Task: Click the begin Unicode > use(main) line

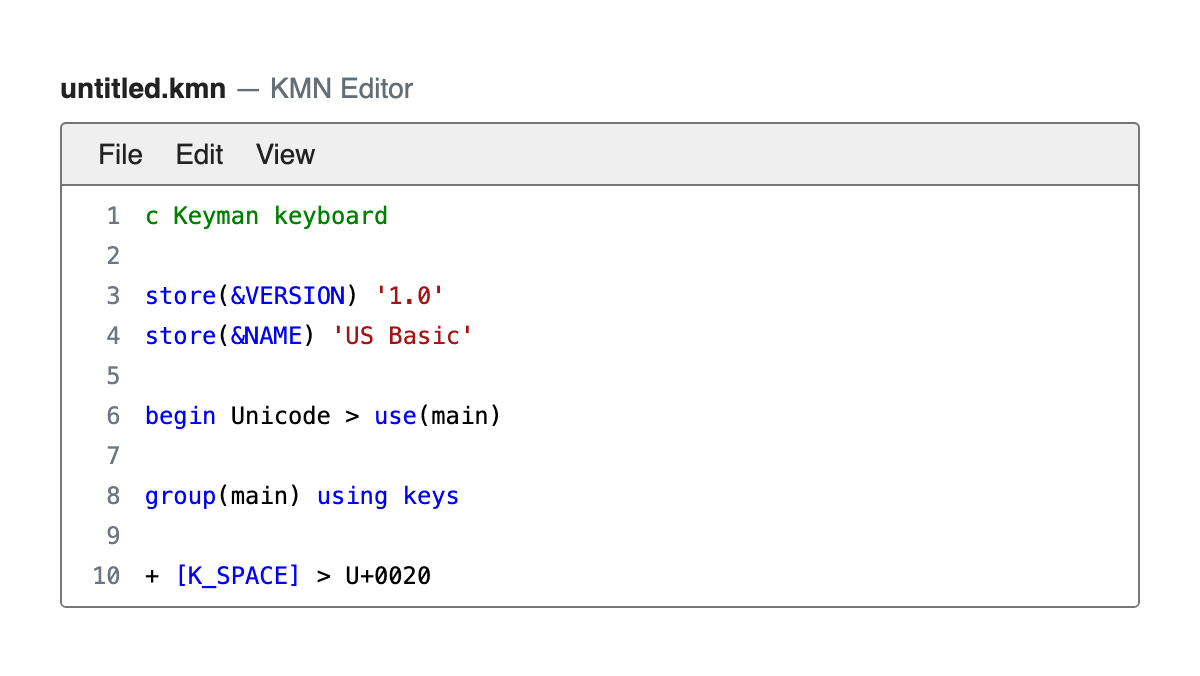Action: (x=323, y=416)
